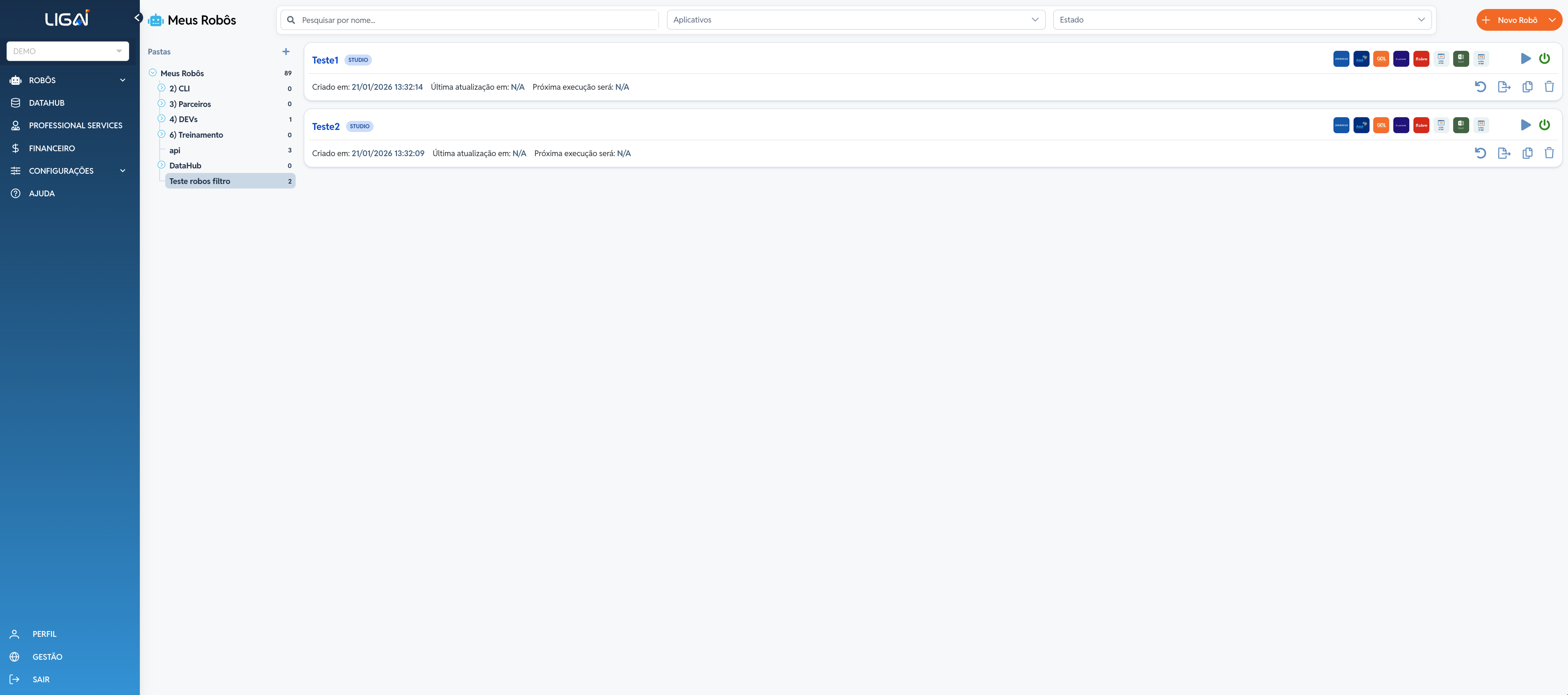Run the Teste1 robot with play icon
This screenshot has width=1568, height=695.
coord(1525,59)
